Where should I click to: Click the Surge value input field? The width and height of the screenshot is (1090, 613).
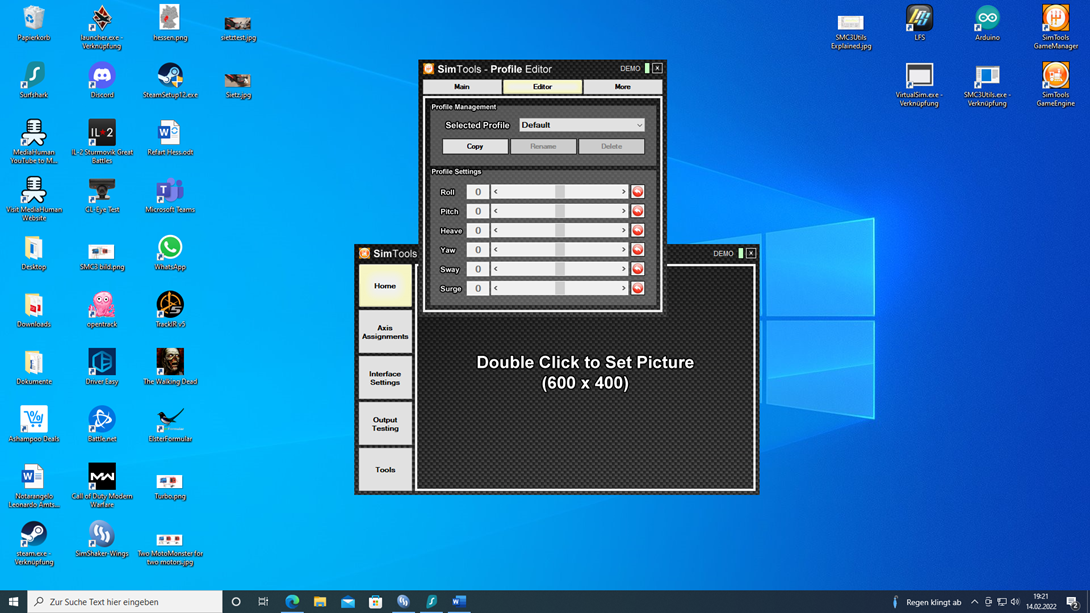[x=478, y=288]
